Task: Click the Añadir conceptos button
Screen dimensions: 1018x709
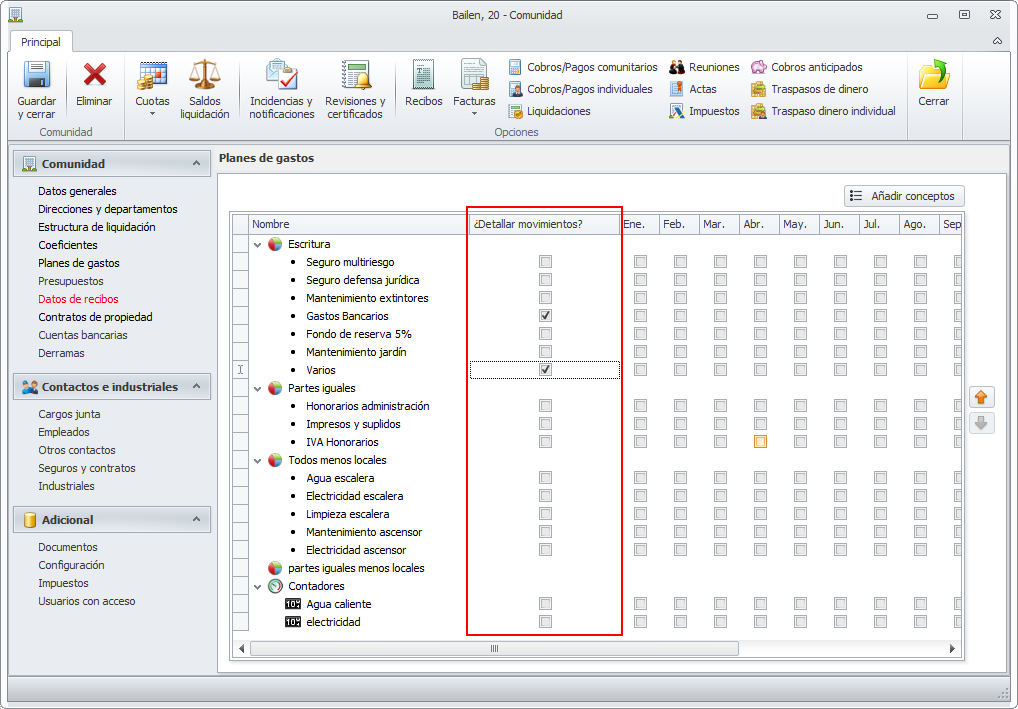Action: [x=904, y=196]
